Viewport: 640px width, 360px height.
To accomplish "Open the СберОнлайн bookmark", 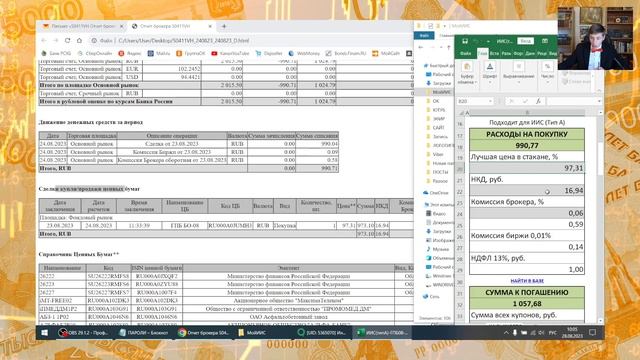I will 95,53.
